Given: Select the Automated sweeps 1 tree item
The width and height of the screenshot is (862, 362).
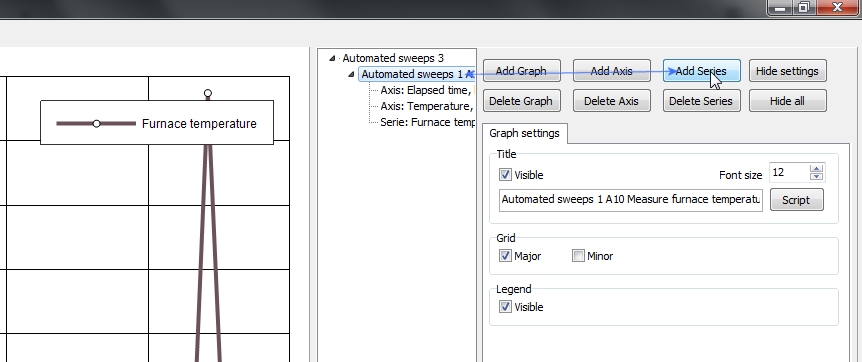Looking at the screenshot, I should (416, 74).
